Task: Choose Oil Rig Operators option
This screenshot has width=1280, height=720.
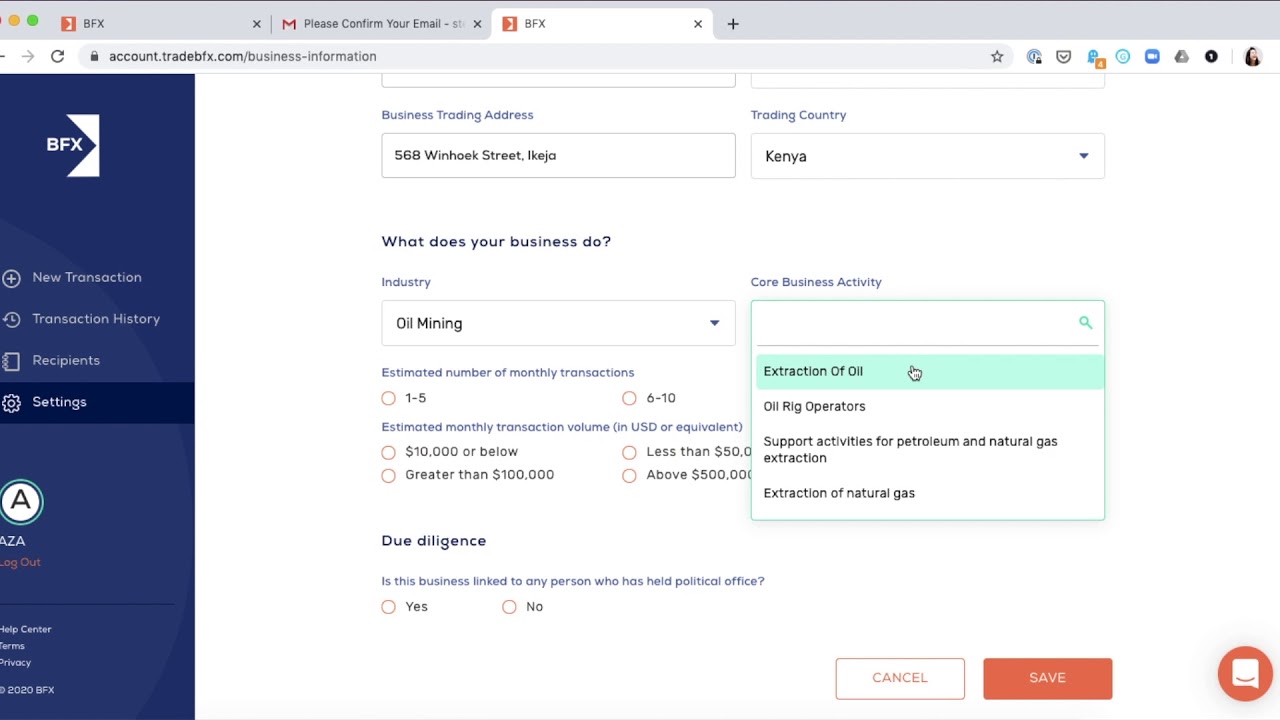Action: tap(814, 406)
